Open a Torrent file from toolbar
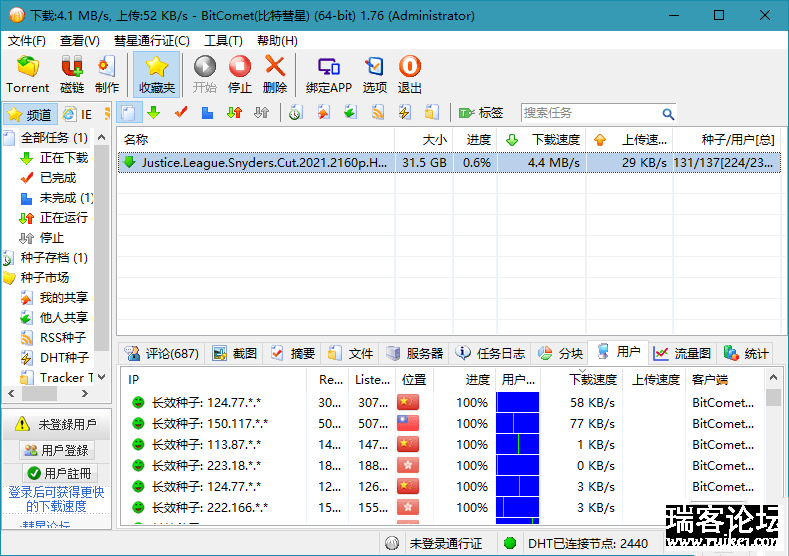789x556 pixels. tap(28, 74)
